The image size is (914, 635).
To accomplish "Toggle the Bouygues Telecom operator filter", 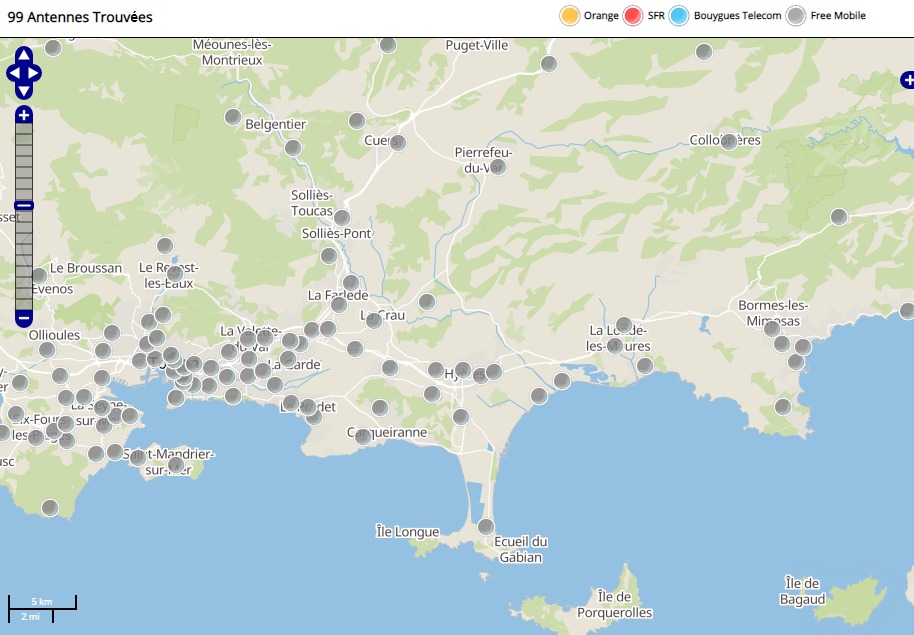I will pos(680,16).
